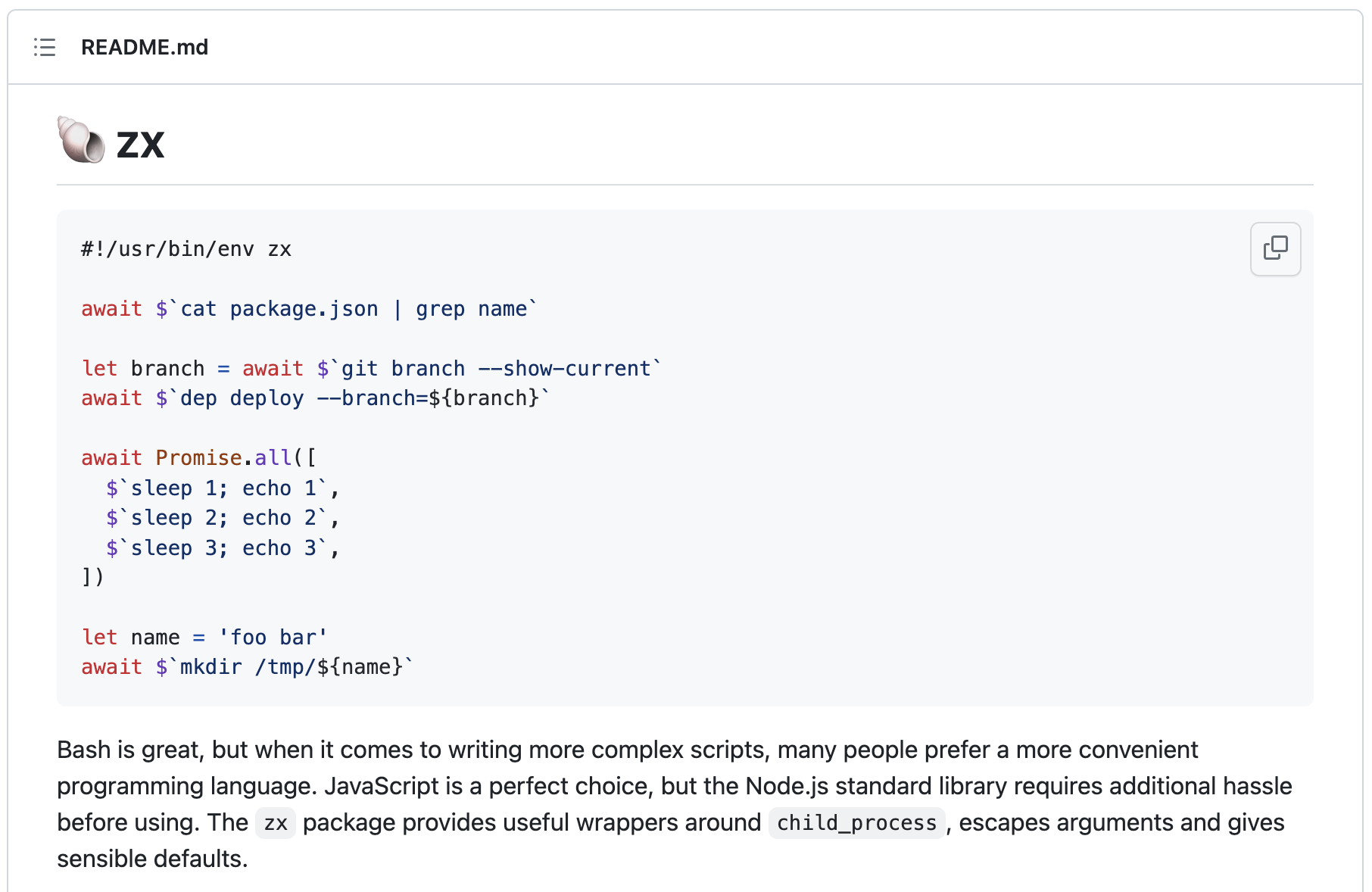This screenshot has height=892, width=1372.
Task: Click the 'sleep 3; echo 3' line
Action: click(x=223, y=548)
